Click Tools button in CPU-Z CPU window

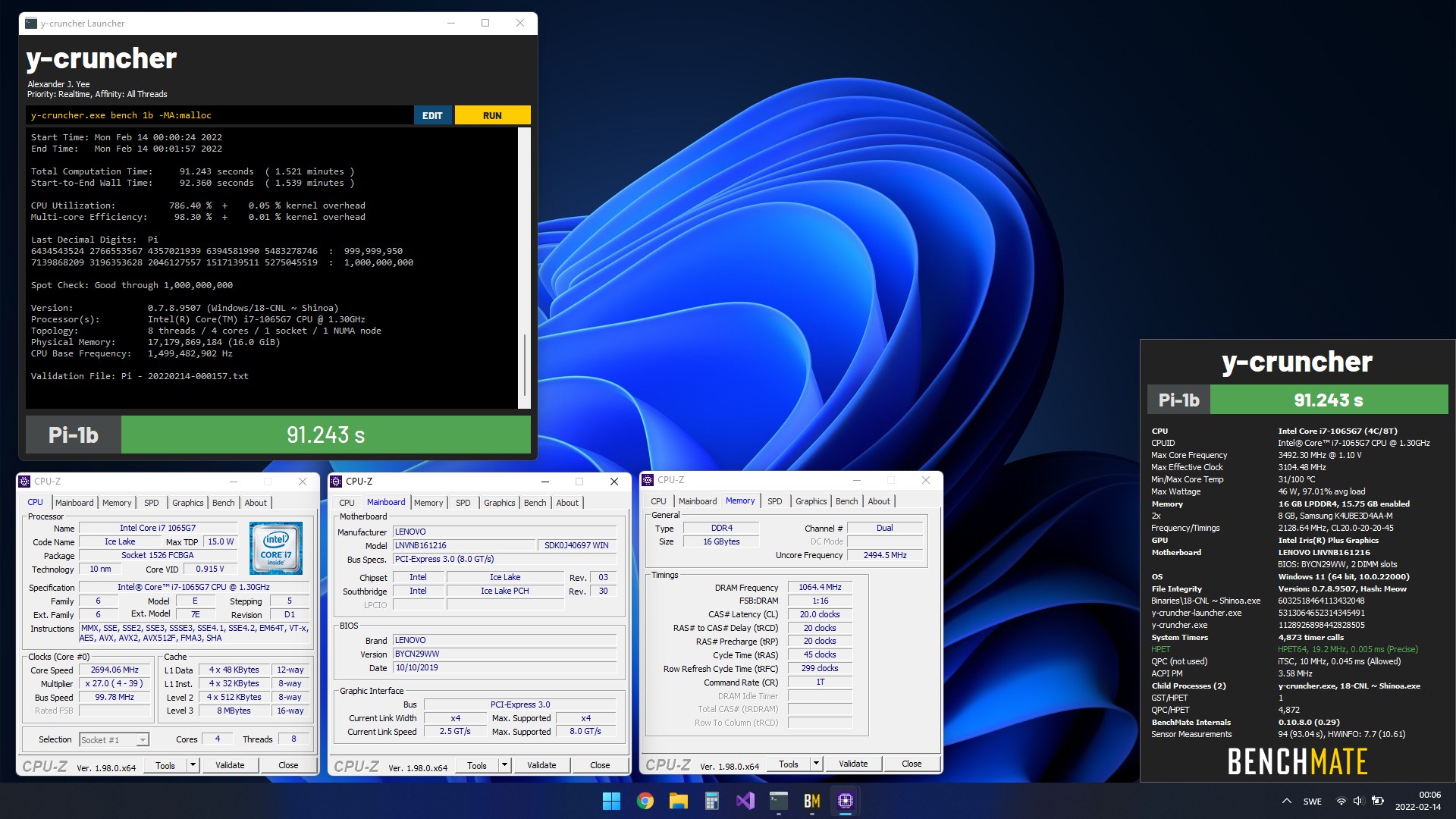point(165,765)
